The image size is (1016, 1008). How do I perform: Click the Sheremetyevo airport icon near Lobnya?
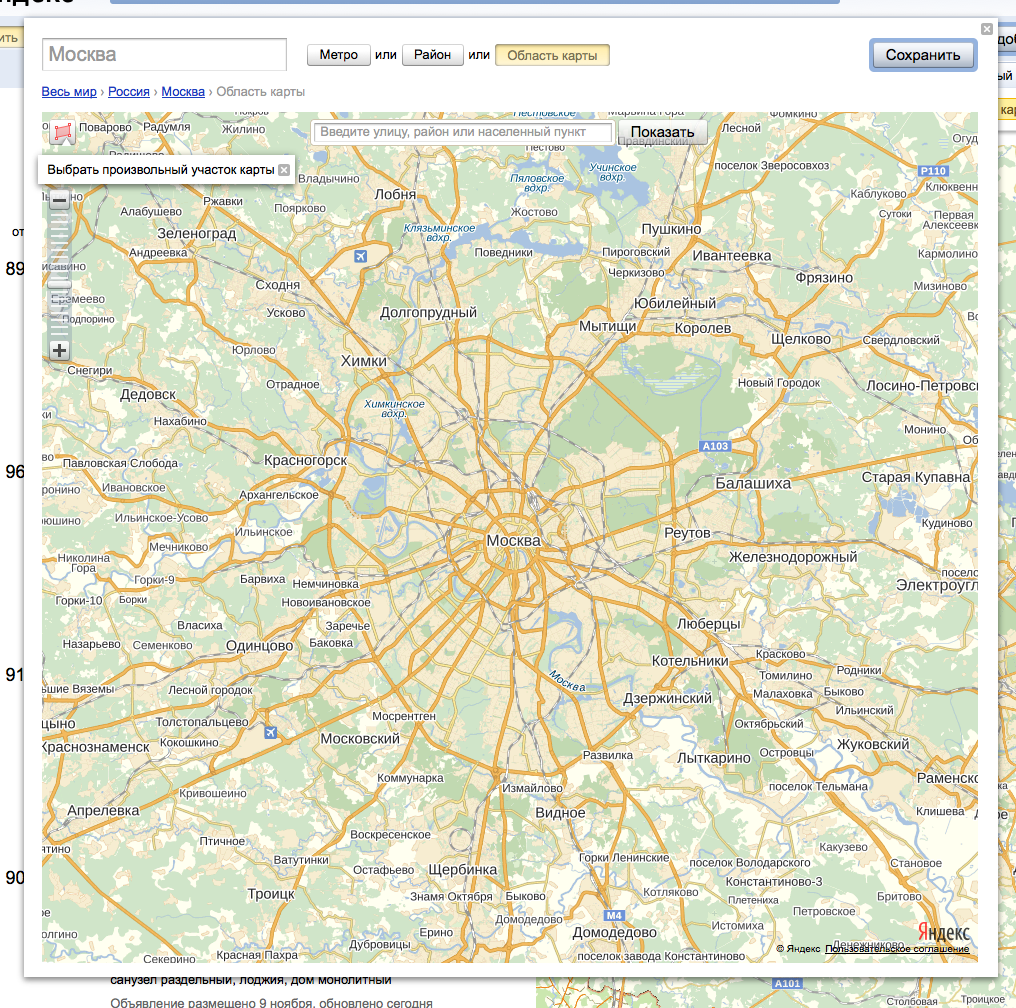360,256
